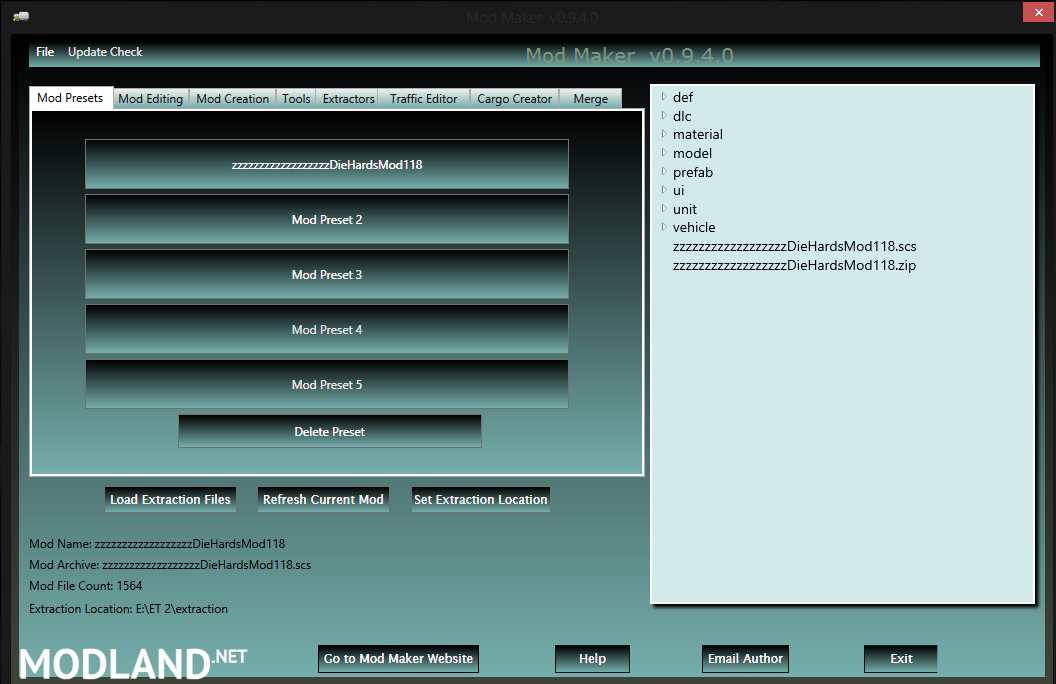Select Mod Preset 2 button
The width and height of the screenshot is (1056, 684).
click(x=327, y=219)
